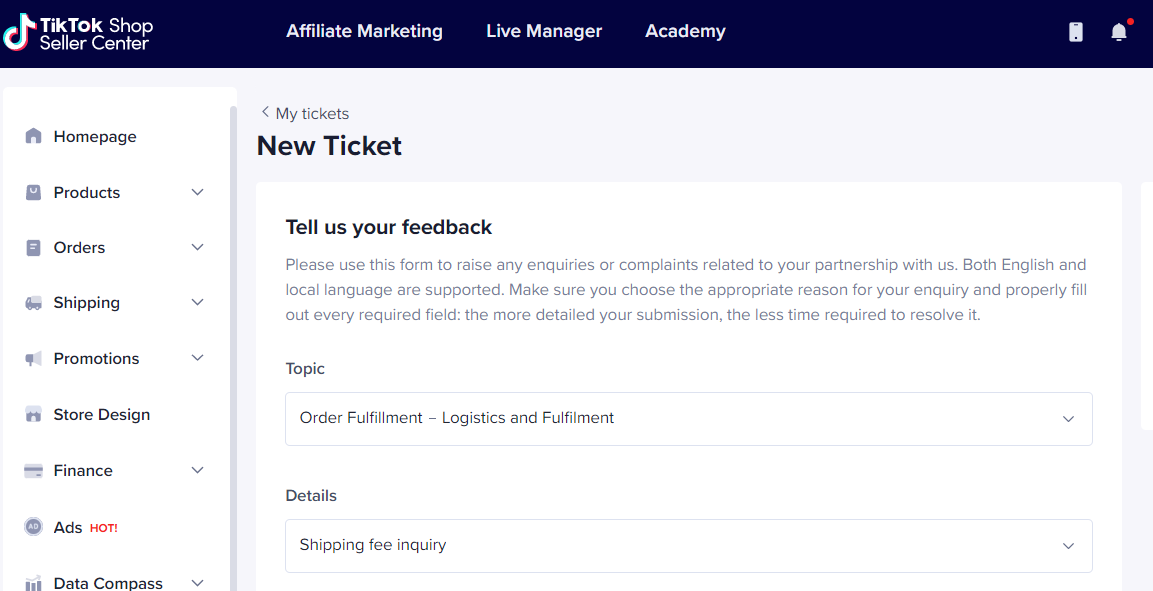1153x591 pixels.
Task: Click the TikTok Shop Seller Center logo
Action: (78, 33)
